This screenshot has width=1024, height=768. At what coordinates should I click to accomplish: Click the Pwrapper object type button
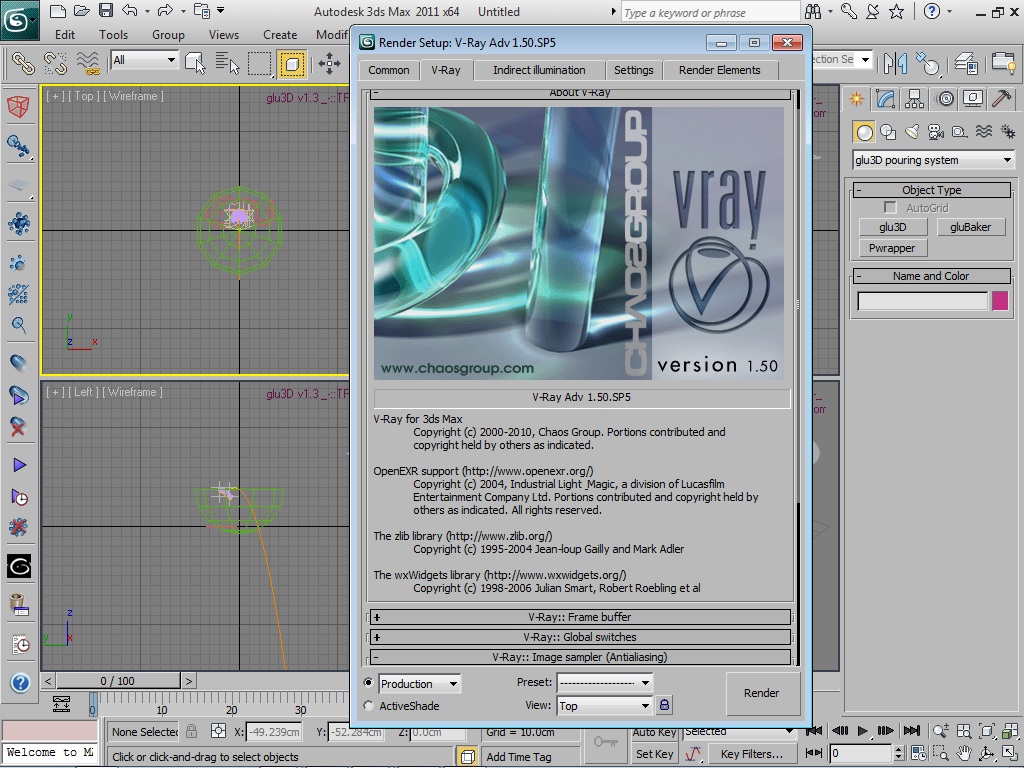[892, 248]
